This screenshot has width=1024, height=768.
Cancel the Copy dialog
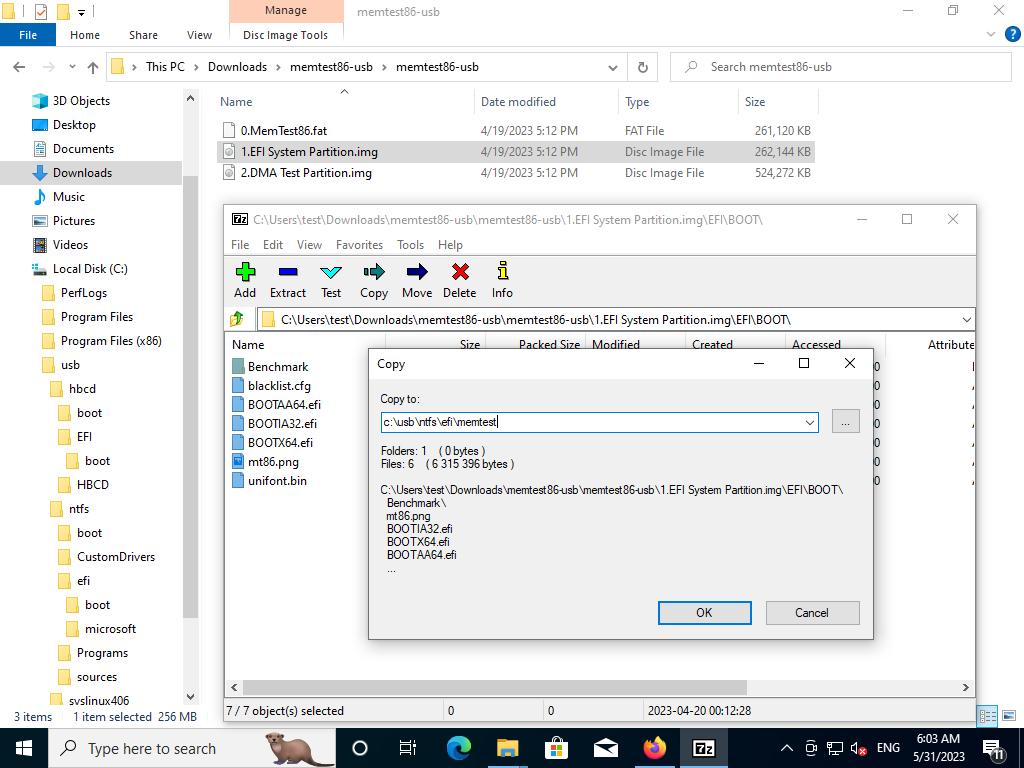(x=811, y=613)
